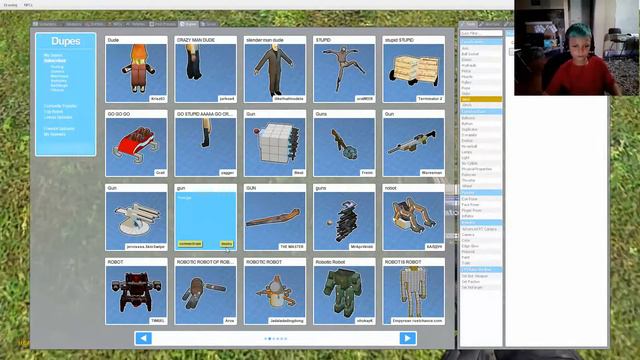Select the Gun turret on stand dupe
640x360 pixels.
coord(136,217)
